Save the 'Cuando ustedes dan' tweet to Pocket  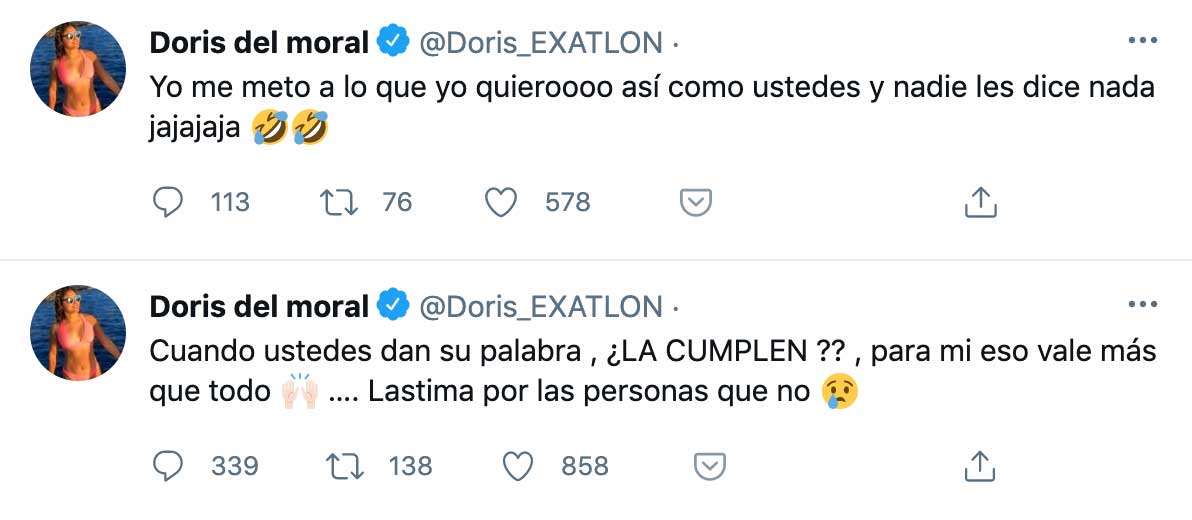click(709, 466)
